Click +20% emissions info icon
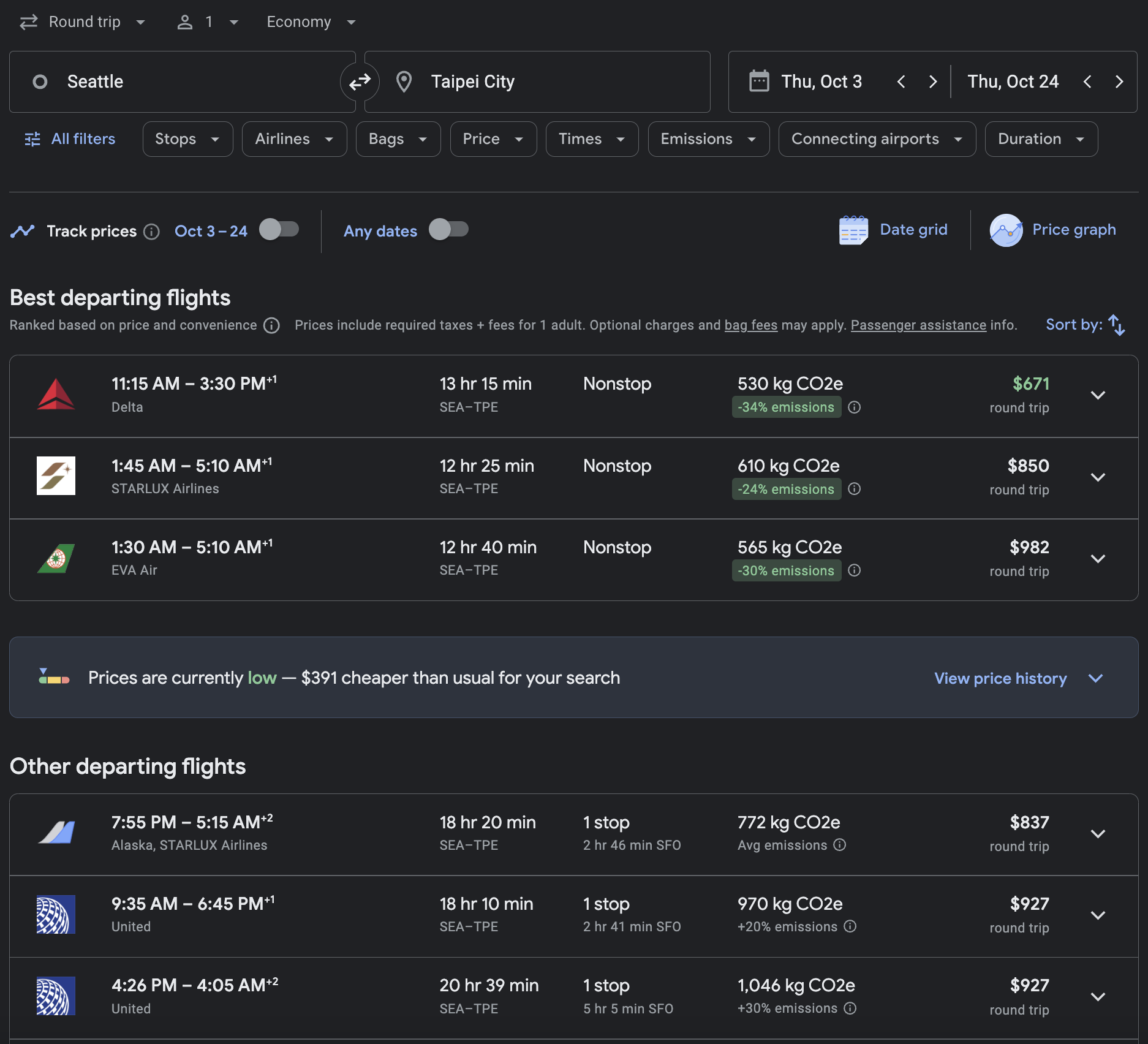 850,926
